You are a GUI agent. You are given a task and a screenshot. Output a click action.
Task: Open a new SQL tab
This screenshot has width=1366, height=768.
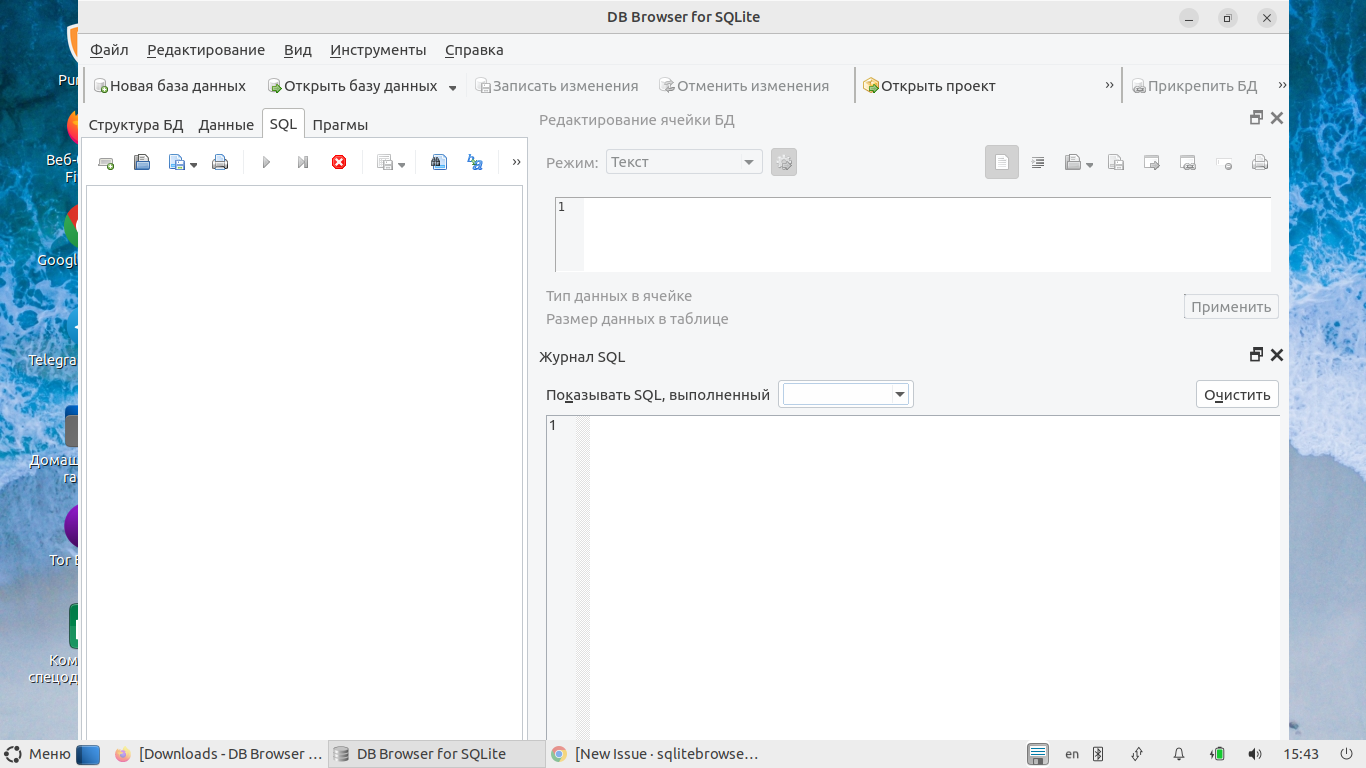pyautogui.click(x=105, y=162)
